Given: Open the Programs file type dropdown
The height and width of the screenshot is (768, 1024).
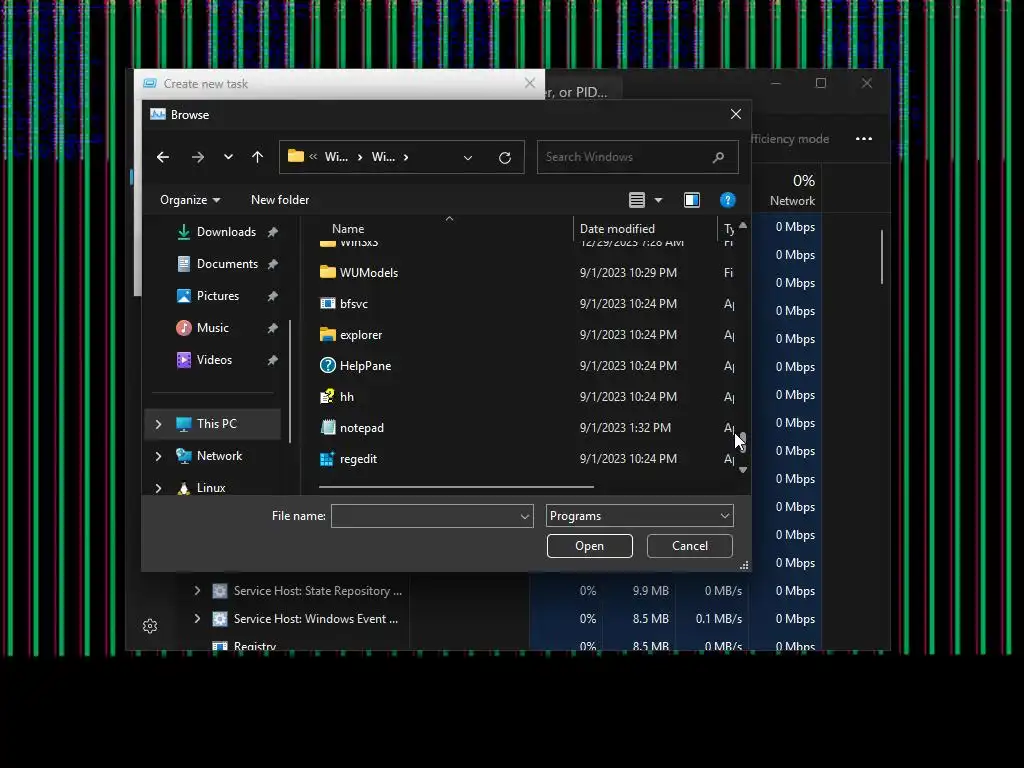Looking at the screenshot, I should pos(639,516).
